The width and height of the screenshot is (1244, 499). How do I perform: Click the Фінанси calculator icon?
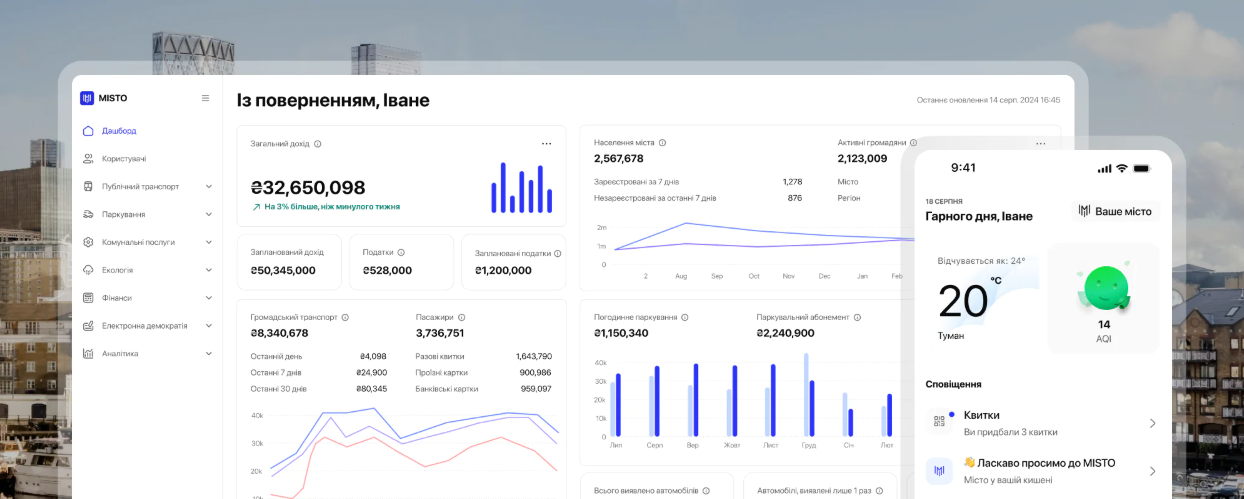click(x=88, y=298)
